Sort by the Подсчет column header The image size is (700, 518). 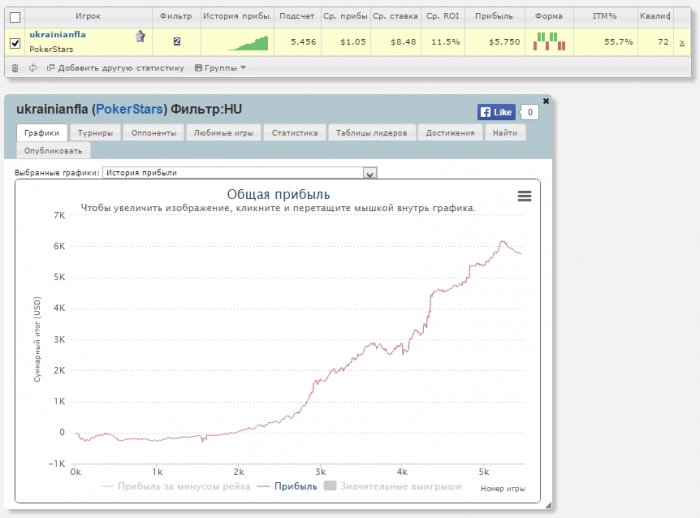pos(297,16)
